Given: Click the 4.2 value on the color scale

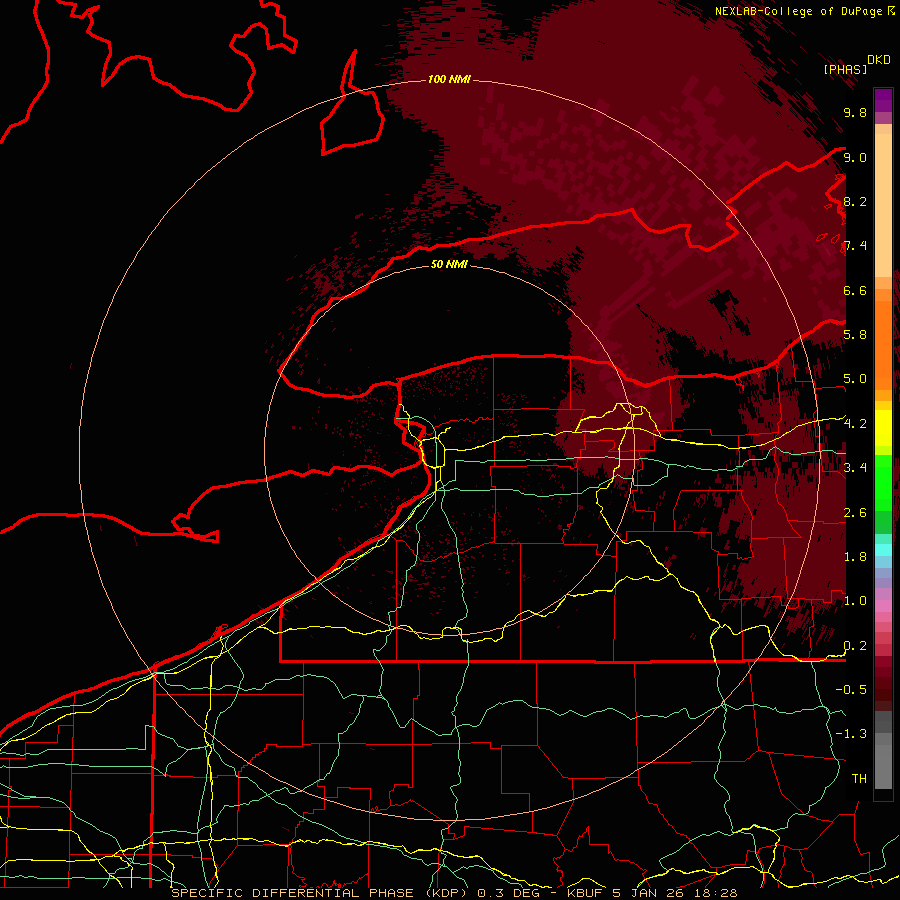Looking at the screenshot, I should coord(855,424).
